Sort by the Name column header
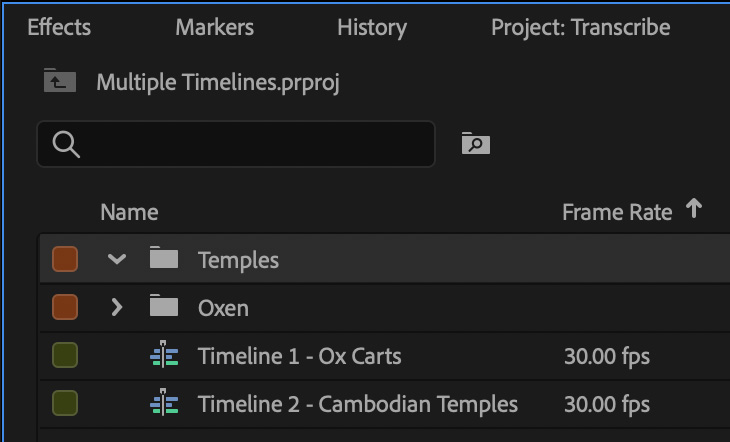This screenshot has width=730, height=442. pos(129,212)
